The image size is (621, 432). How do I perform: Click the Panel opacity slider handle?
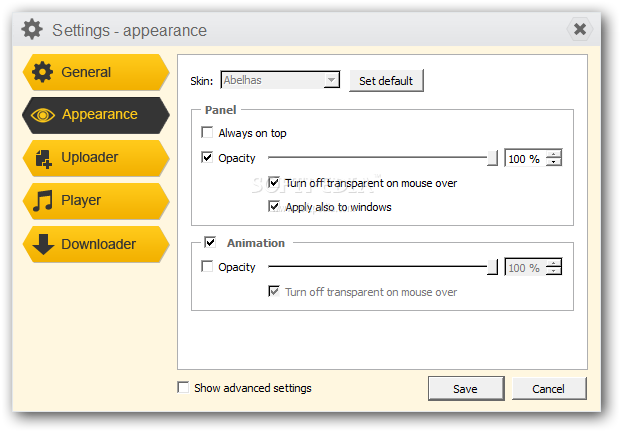(492, 158)
